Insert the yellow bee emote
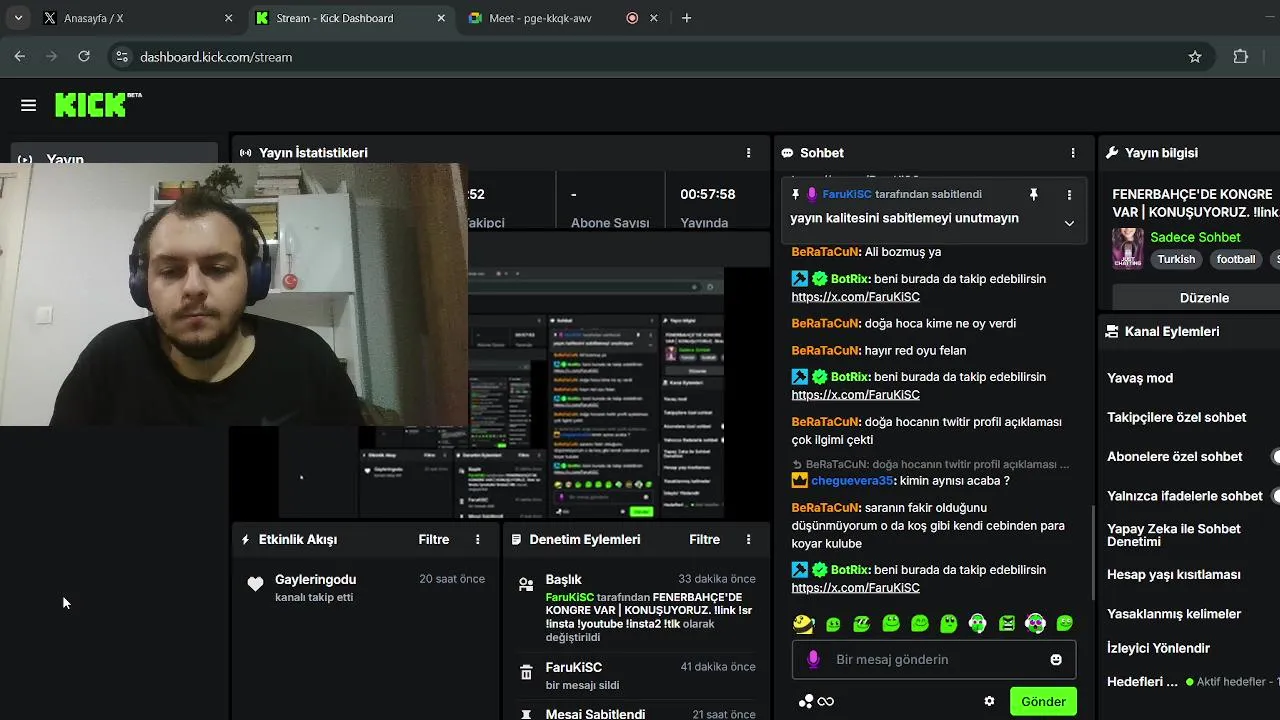This screenshot has width=1280, height=720. click(803, 624)
